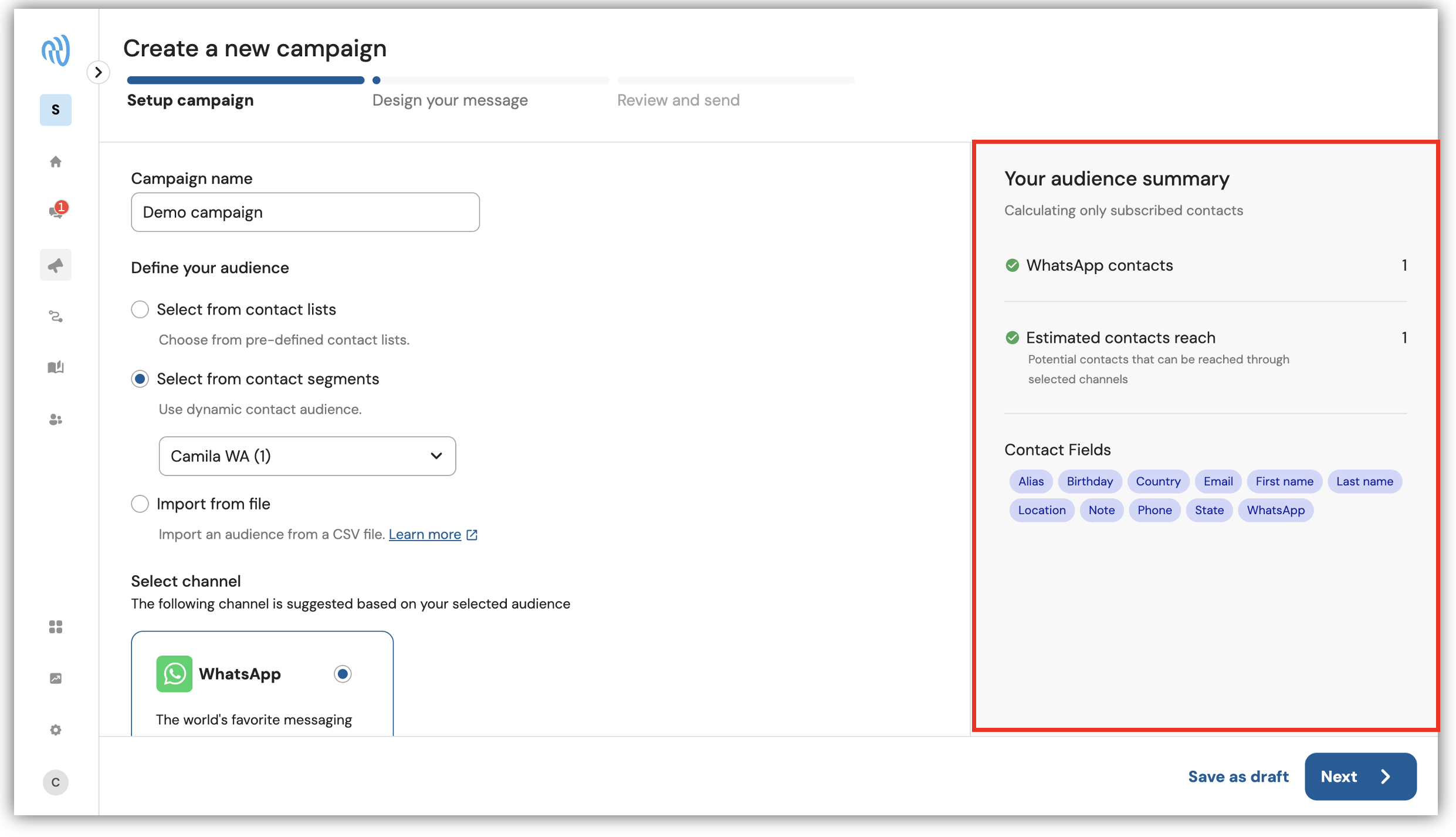Go to the Review and send step
Screen dimensions: 1456x837
[x=678, y=100]
